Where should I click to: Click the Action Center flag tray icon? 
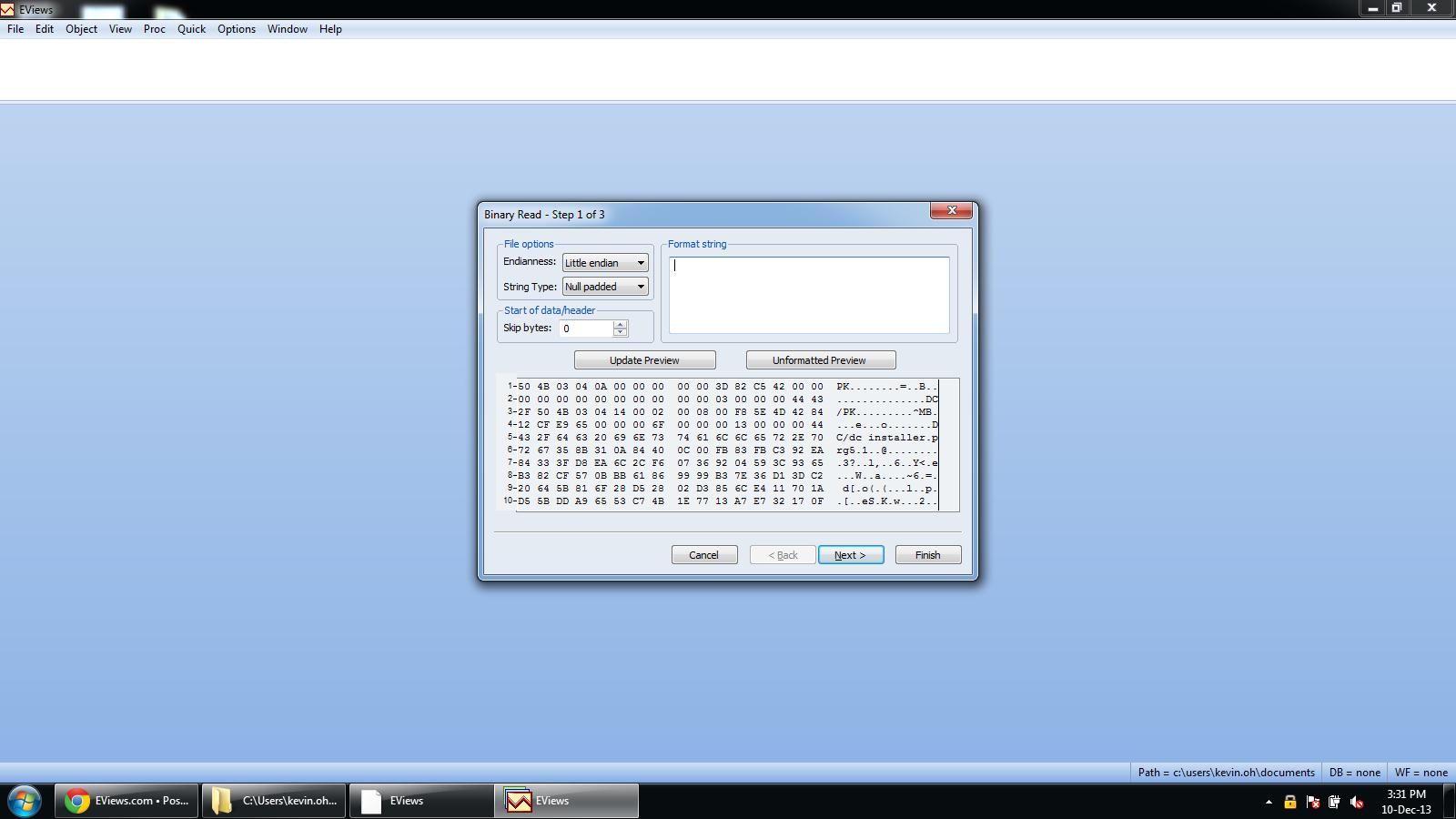click(x=1312, y=802)
